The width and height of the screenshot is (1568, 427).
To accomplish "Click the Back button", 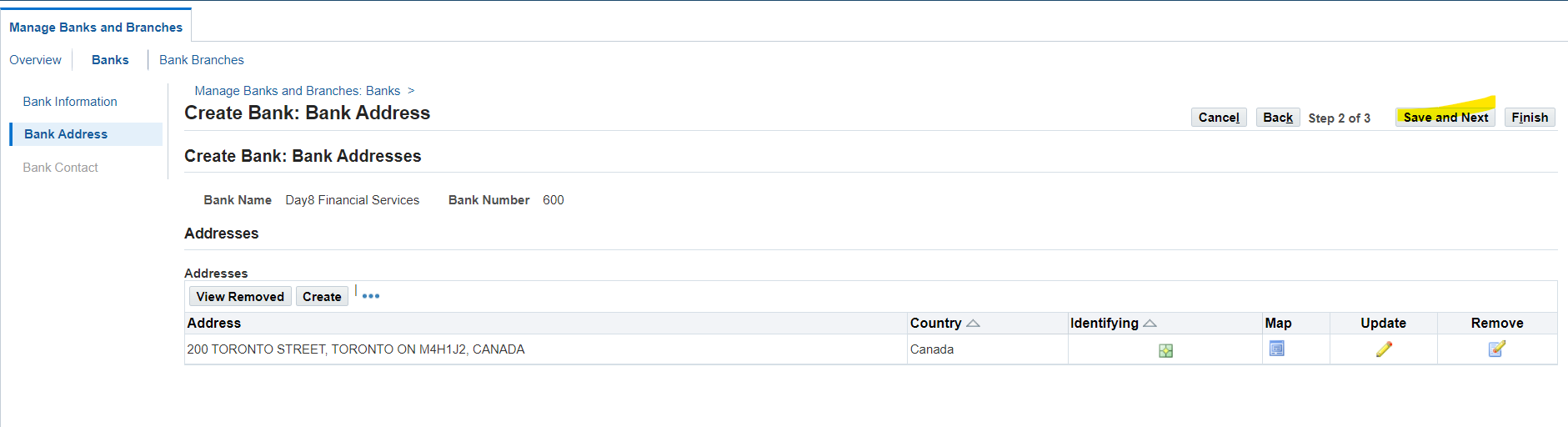I will pyautogui.click(x=1277, y=118).
